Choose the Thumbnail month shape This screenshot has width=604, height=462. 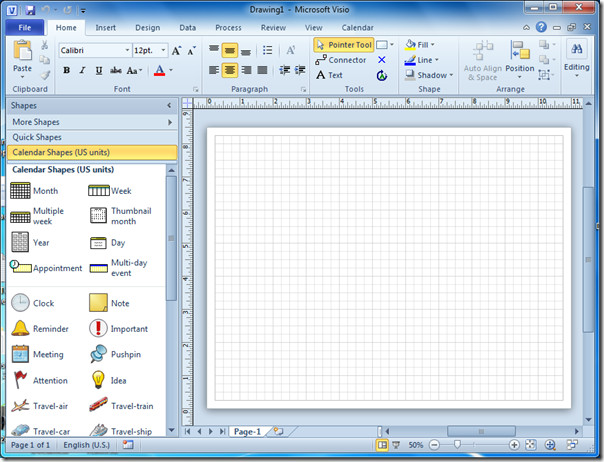(121, 216)
